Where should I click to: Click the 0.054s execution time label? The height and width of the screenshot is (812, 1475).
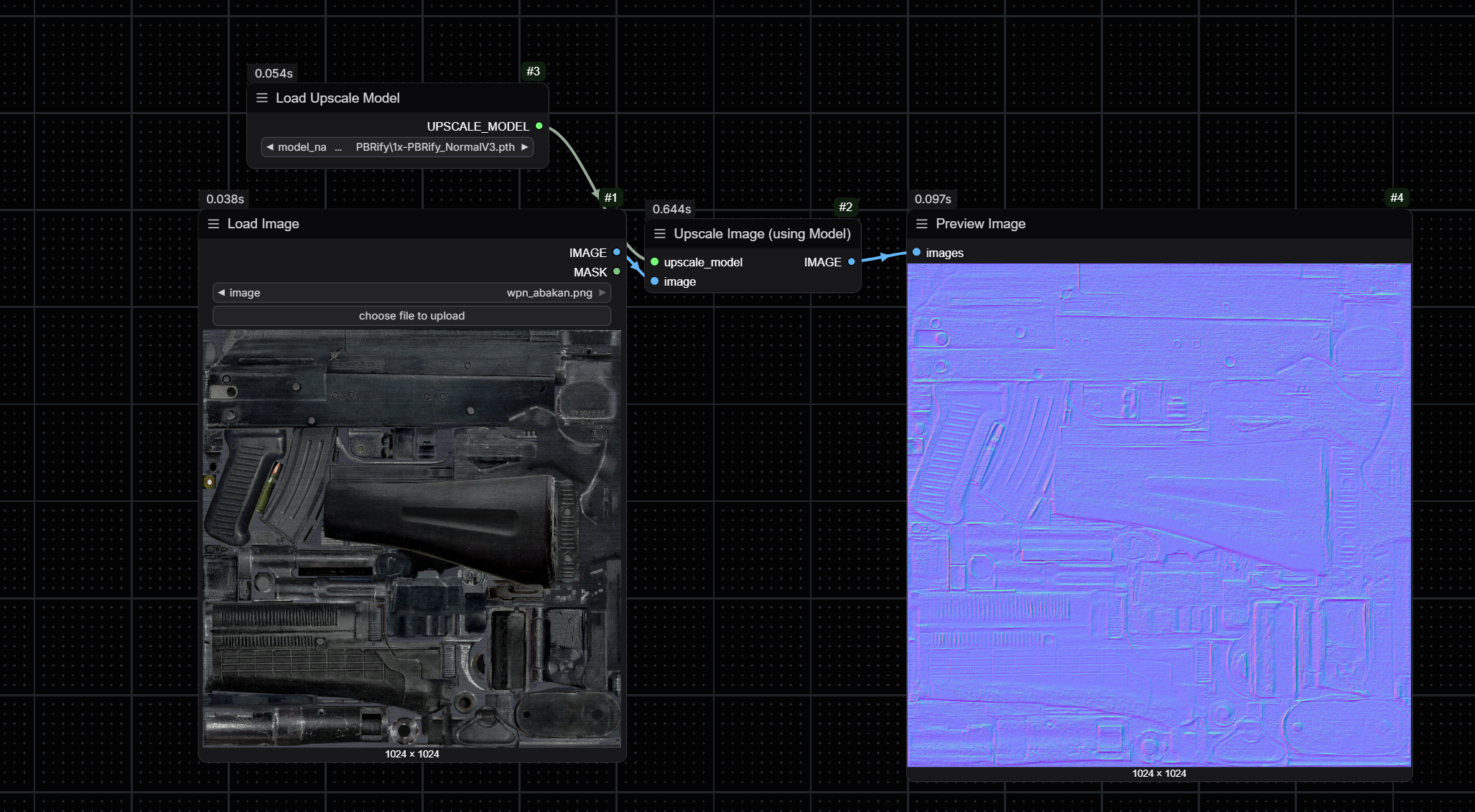click(x=274, y=73)
